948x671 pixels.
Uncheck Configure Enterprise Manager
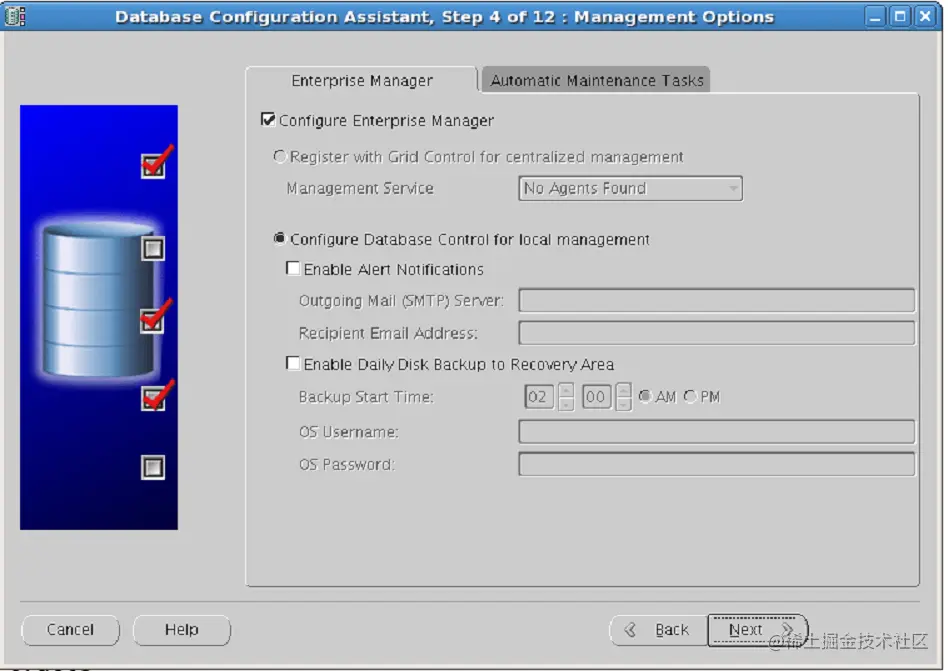268,120
